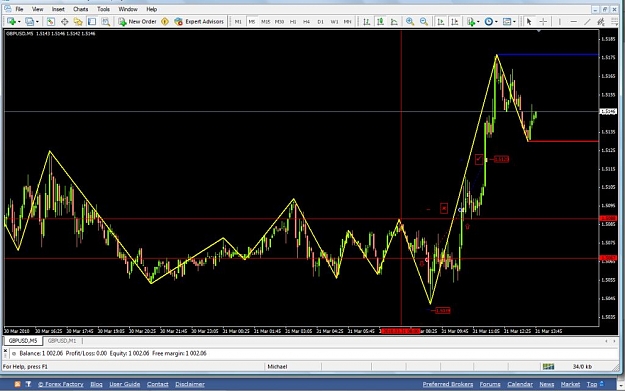Image resolution: width=625 pixels, height=391 pixels.
Task: Open the Indicators list icon
Action: [x=471, y=22]
